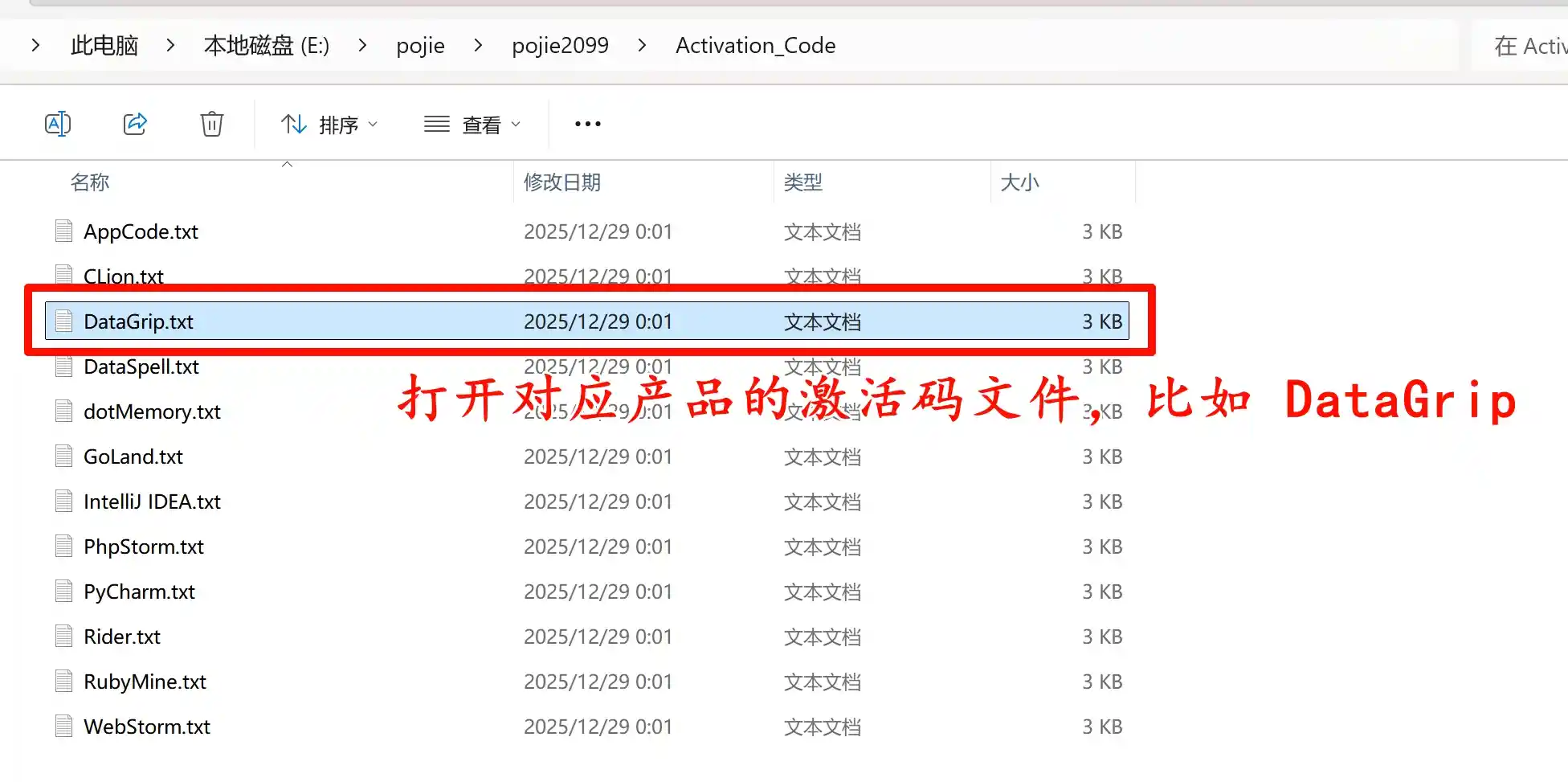Open the three-dot more options menu
The image size is (1568, 782).
587,124
